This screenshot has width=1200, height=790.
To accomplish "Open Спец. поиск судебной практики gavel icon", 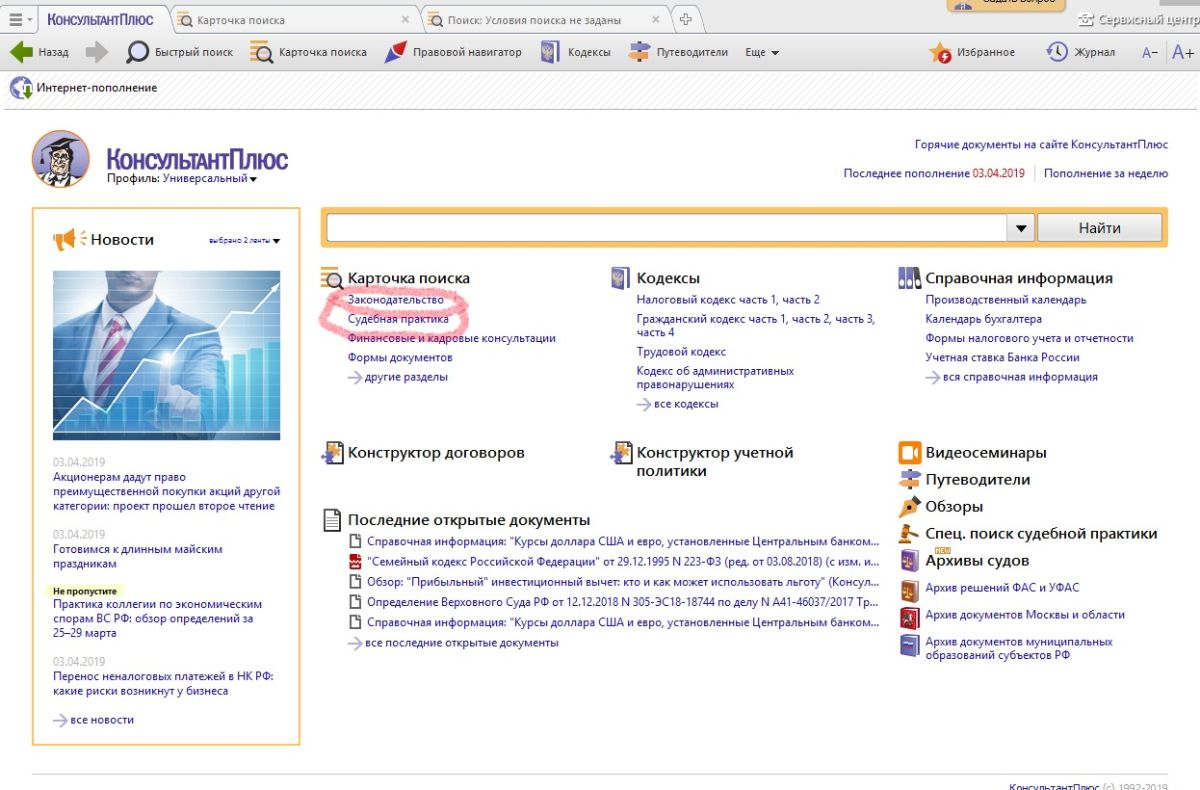I will click(909, 534).
